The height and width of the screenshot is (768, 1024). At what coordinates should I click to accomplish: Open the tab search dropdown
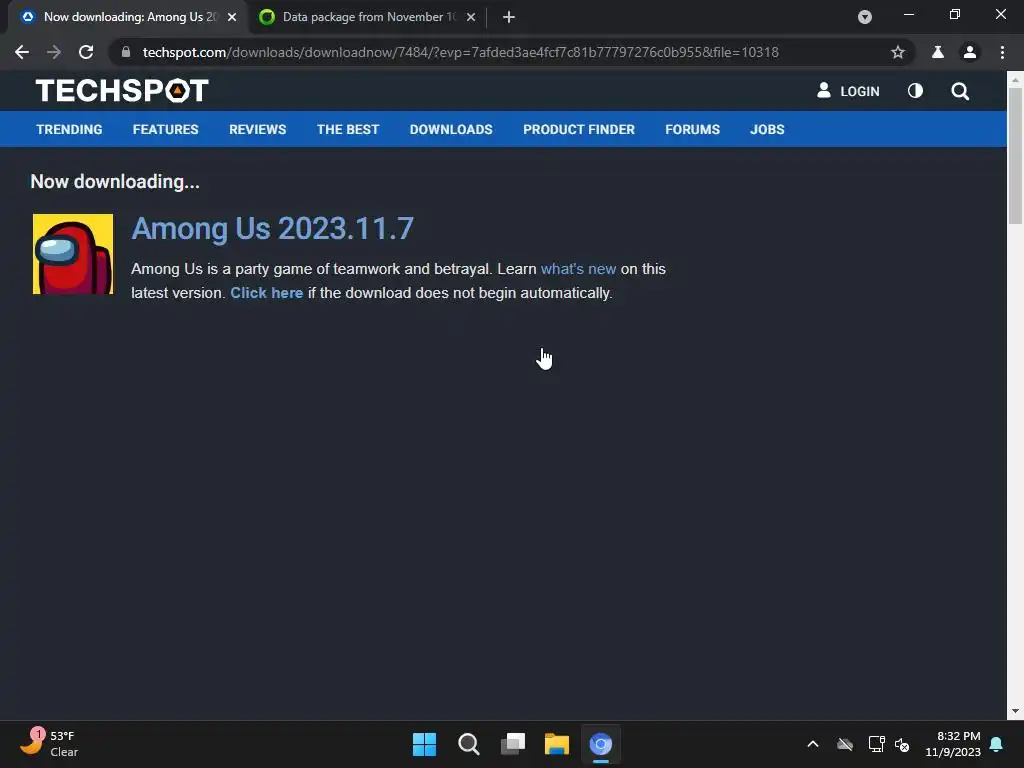[865, 17]
